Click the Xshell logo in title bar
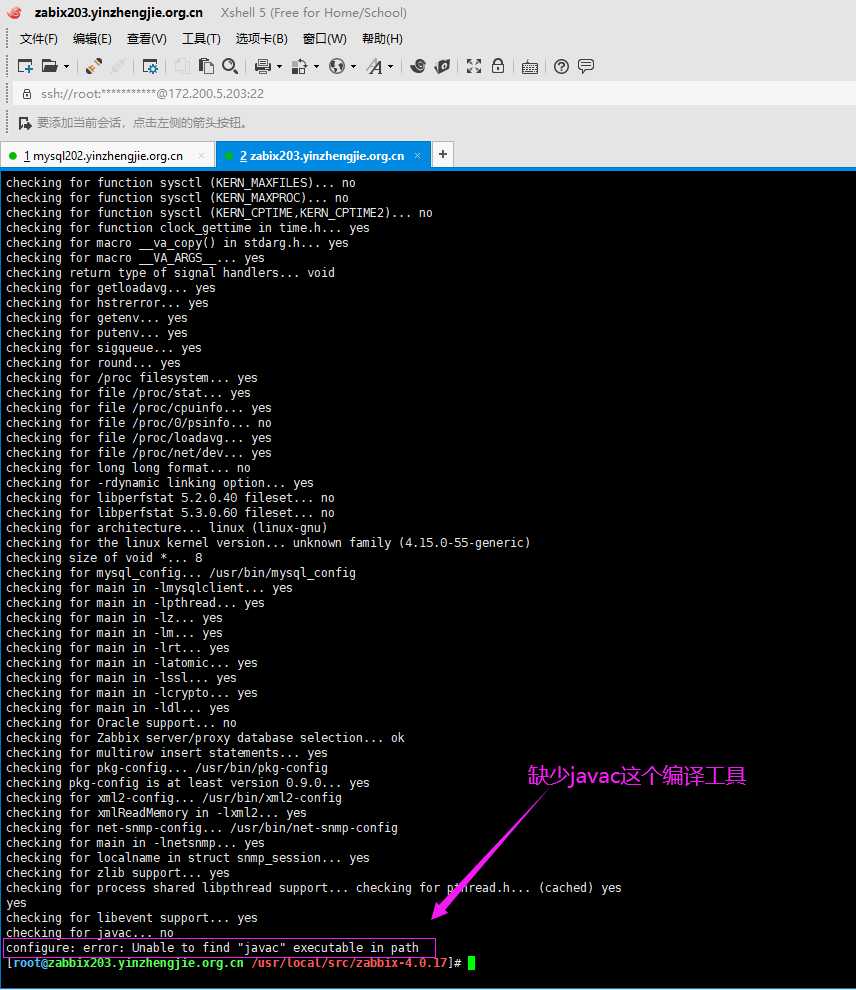 (15, 13)
